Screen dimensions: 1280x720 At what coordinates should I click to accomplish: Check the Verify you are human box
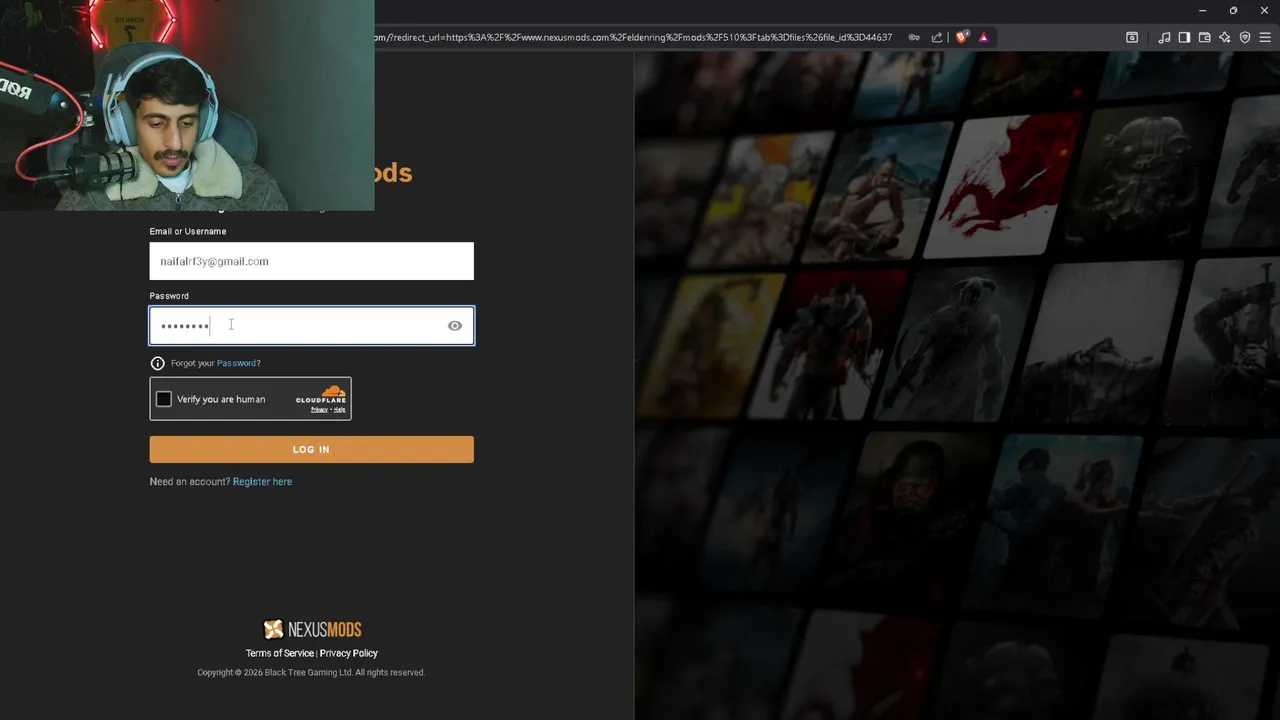pos(164,399)
